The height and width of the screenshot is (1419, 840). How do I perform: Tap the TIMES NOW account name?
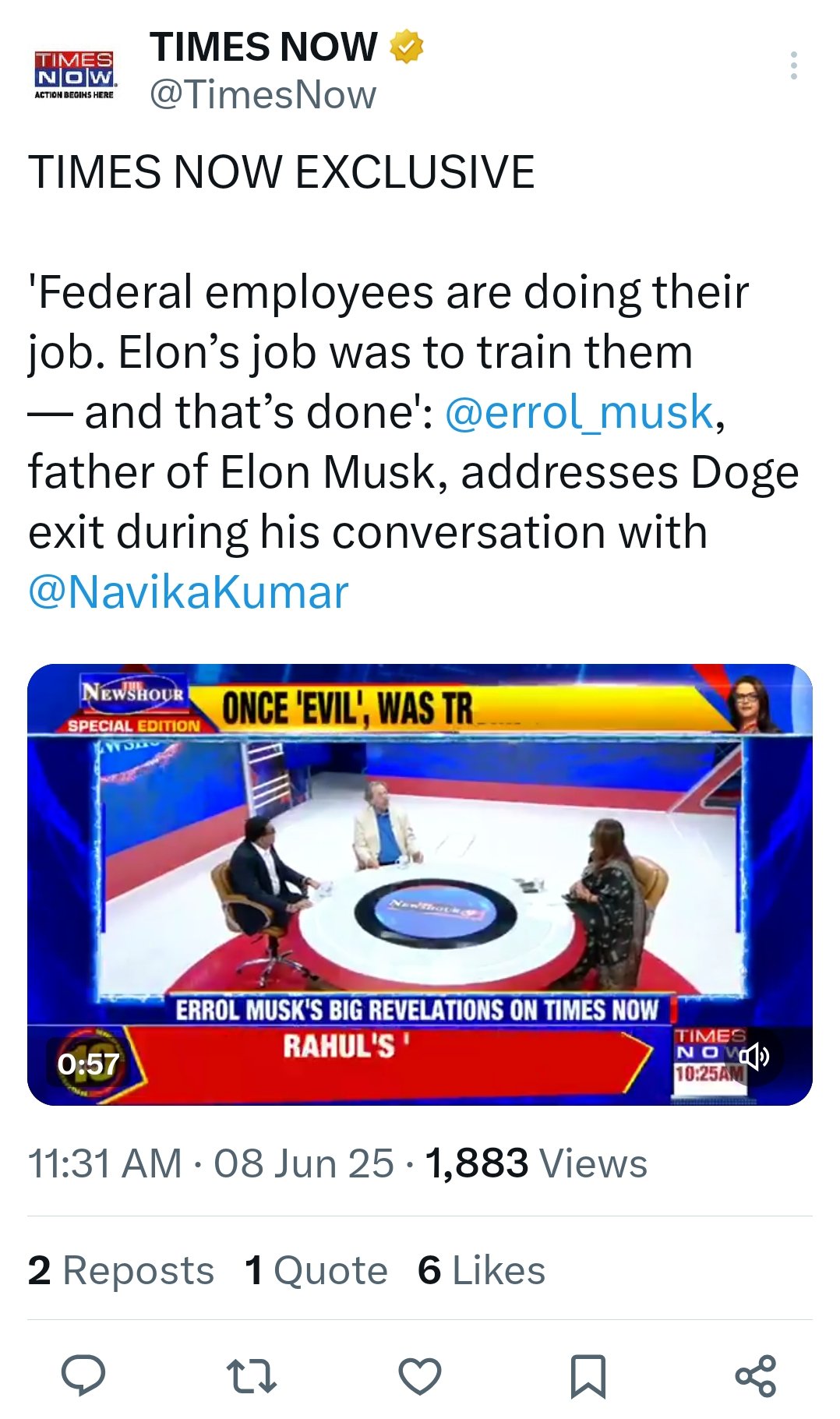(263, 46)
